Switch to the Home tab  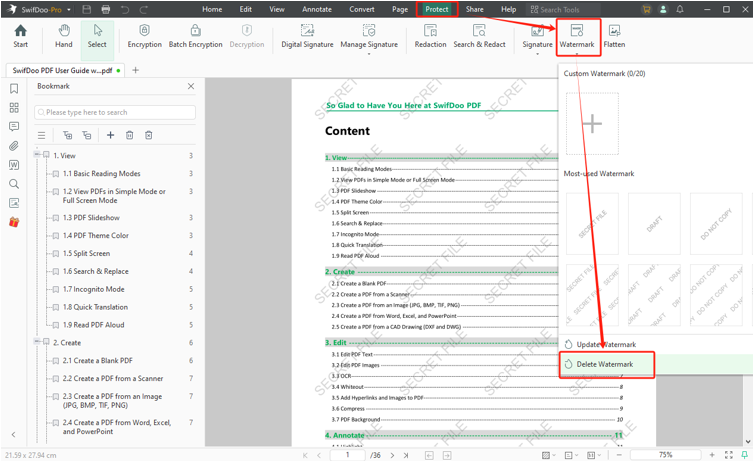tap(212, 9)
